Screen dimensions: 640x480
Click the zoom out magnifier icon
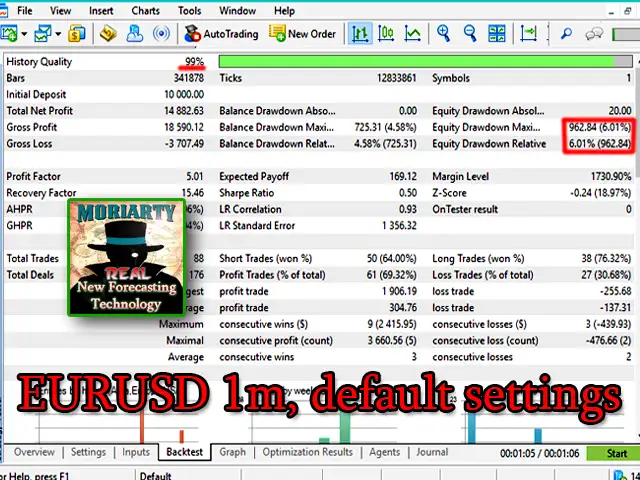470,34
